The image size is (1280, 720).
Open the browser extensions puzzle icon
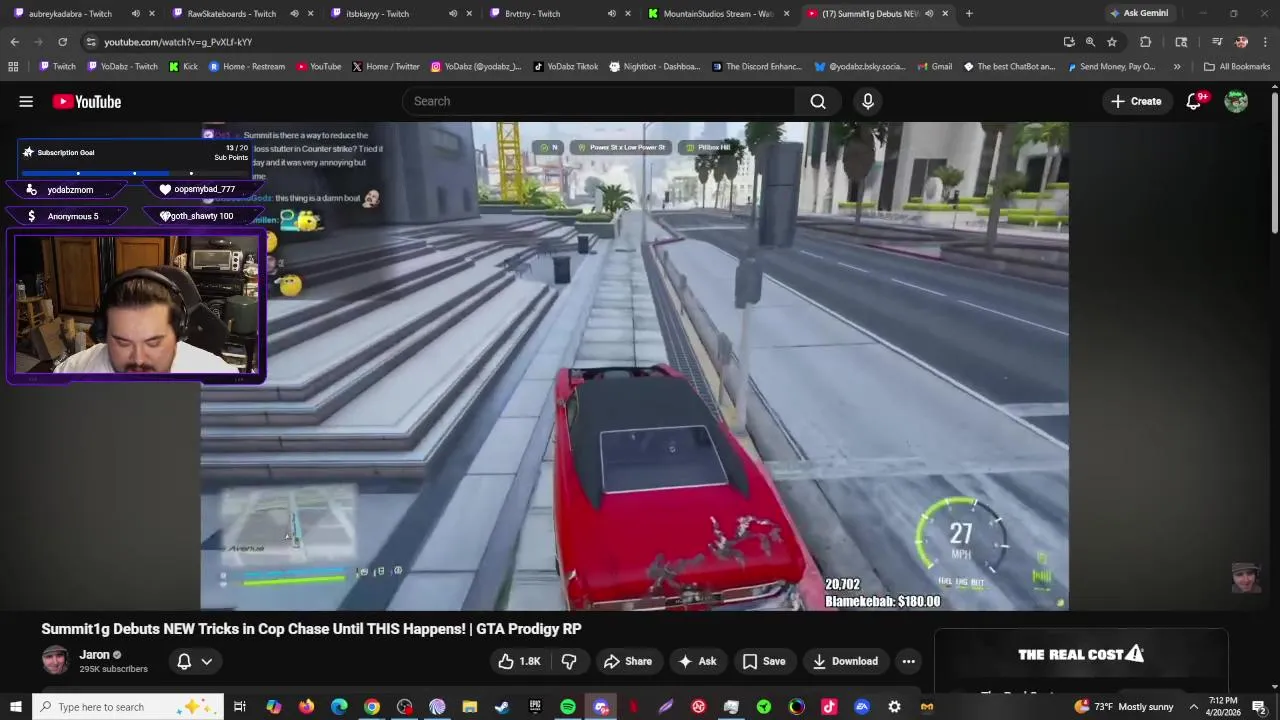(x=1146, y=42)
